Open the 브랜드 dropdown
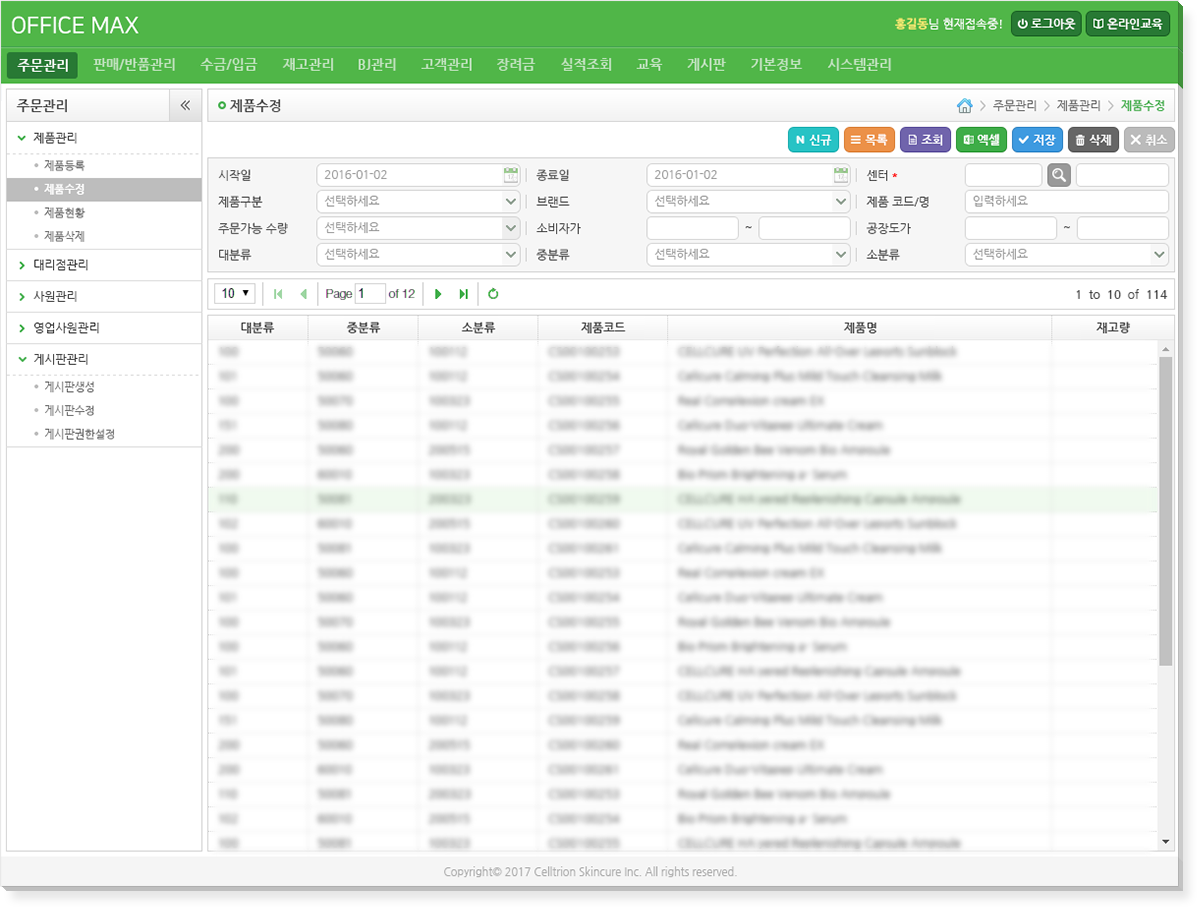 748,201
